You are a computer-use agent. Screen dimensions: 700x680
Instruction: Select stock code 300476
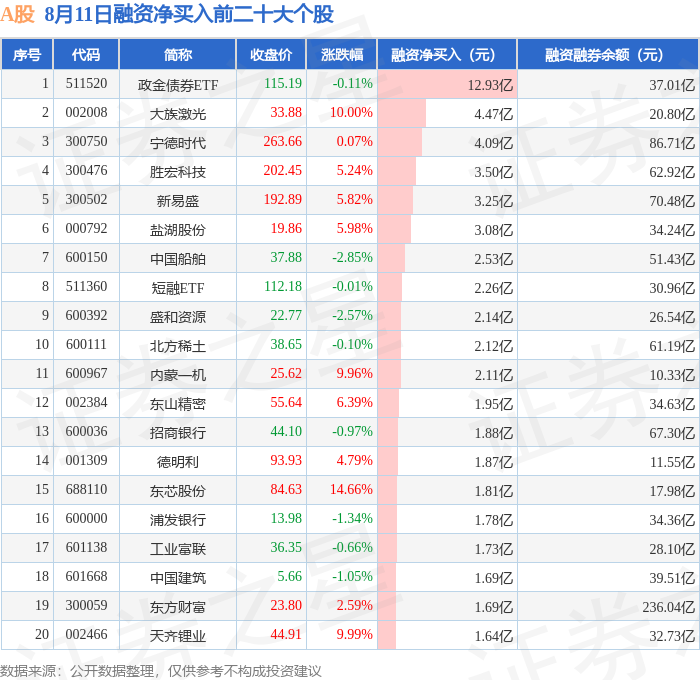coord(86,171)
